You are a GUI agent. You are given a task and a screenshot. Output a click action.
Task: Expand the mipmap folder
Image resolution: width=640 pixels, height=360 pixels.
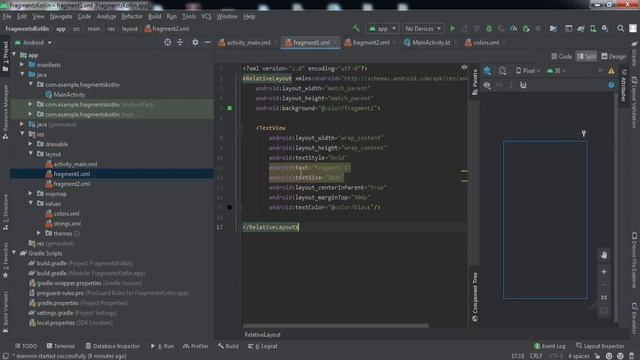coord(31,193)
